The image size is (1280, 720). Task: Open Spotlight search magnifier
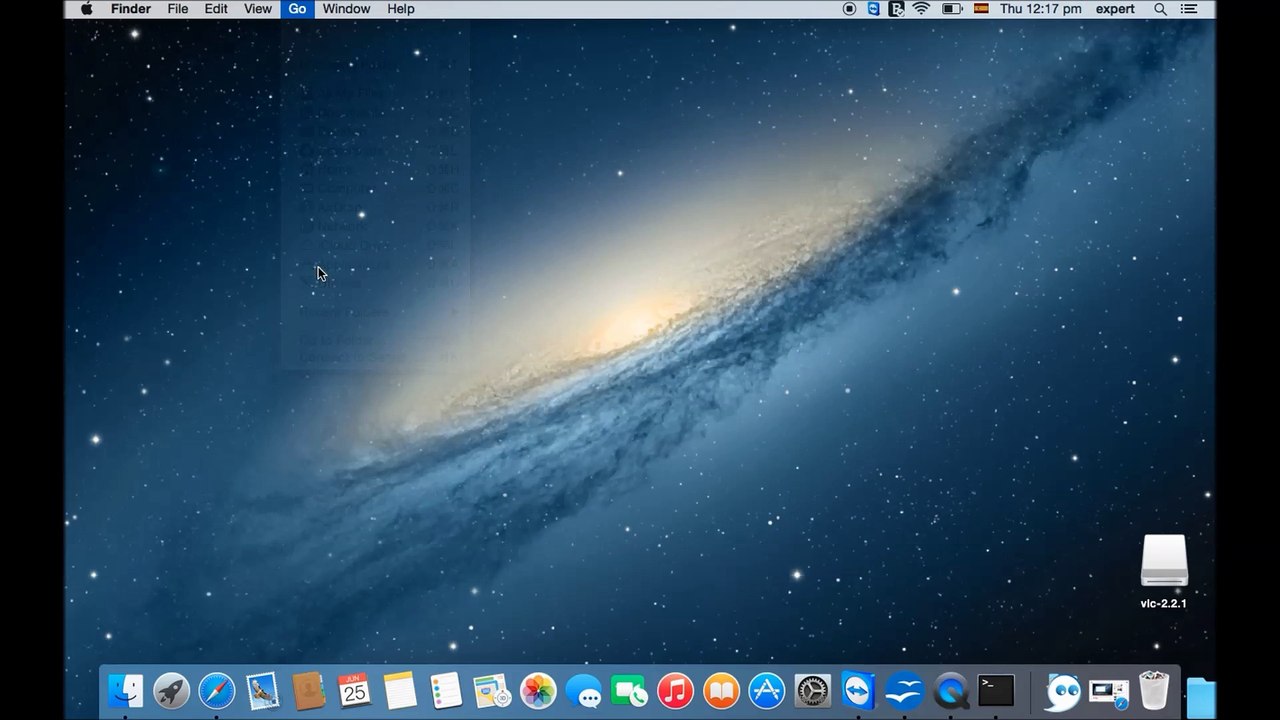click(x=1161, y=9)
